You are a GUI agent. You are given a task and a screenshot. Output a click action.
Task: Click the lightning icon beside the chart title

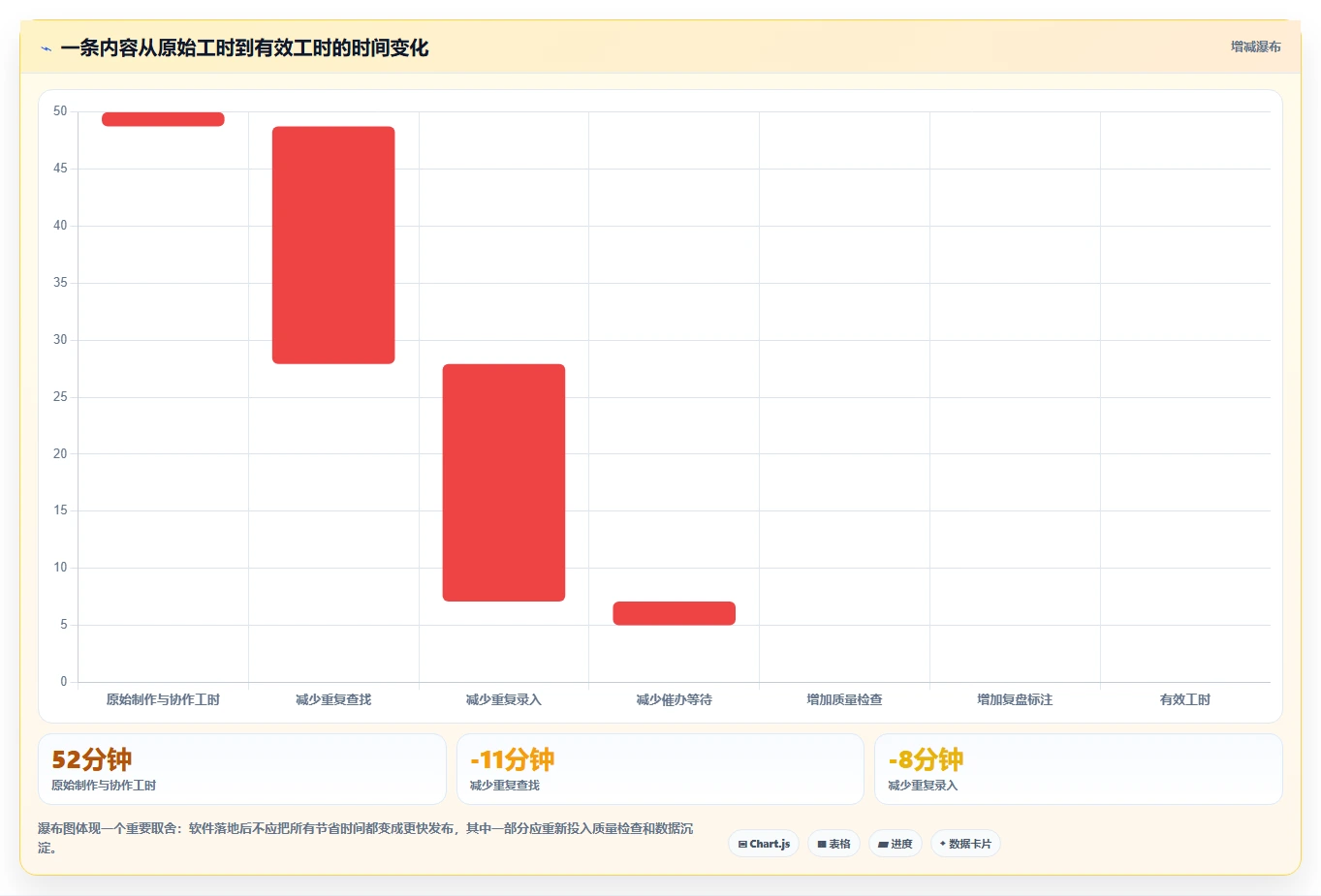(x=46, y=48)
